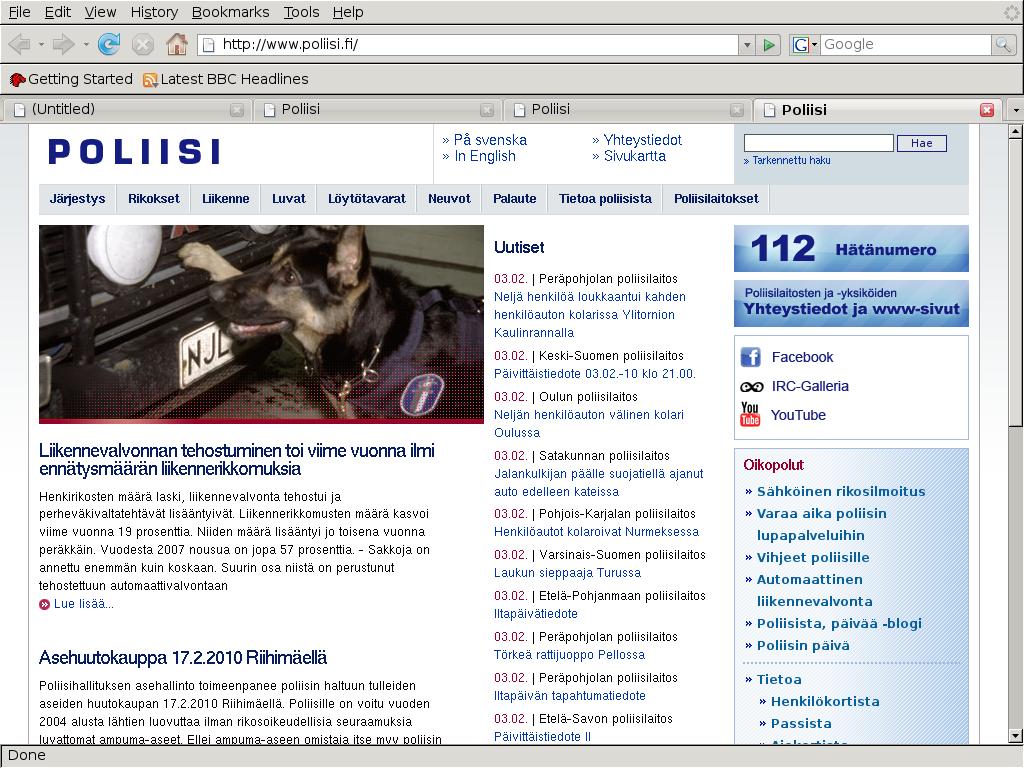
Task: Open the search engine selector dropdown
Action: [814, 44]
